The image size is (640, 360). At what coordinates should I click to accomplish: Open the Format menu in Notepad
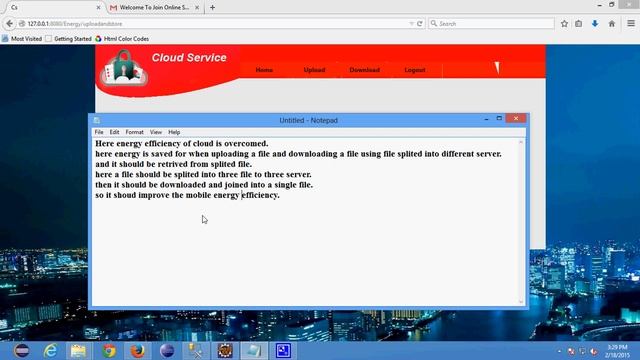[x=134, y=132]
